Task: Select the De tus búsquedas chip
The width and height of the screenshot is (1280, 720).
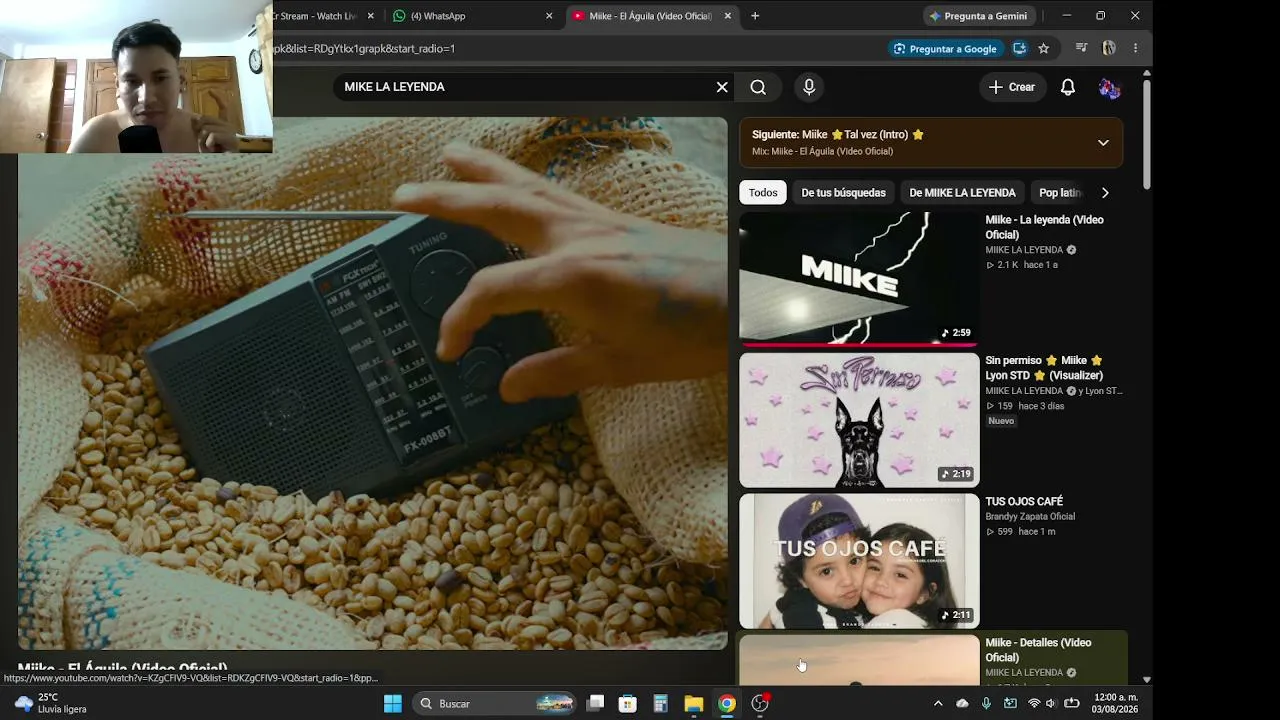Action: (x=843, y=193)
